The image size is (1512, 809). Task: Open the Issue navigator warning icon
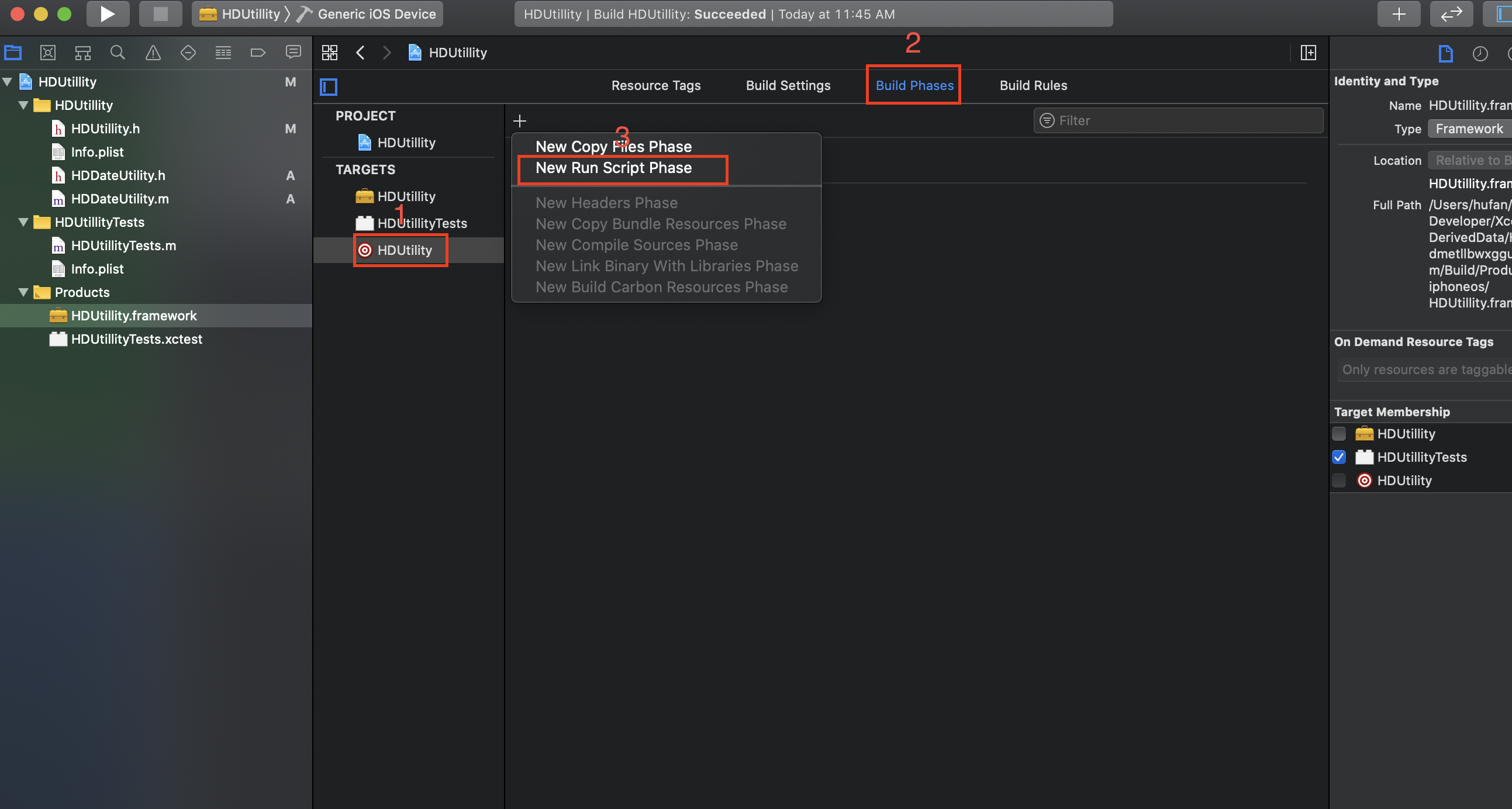pyautogui.click(x=153, y=53)
